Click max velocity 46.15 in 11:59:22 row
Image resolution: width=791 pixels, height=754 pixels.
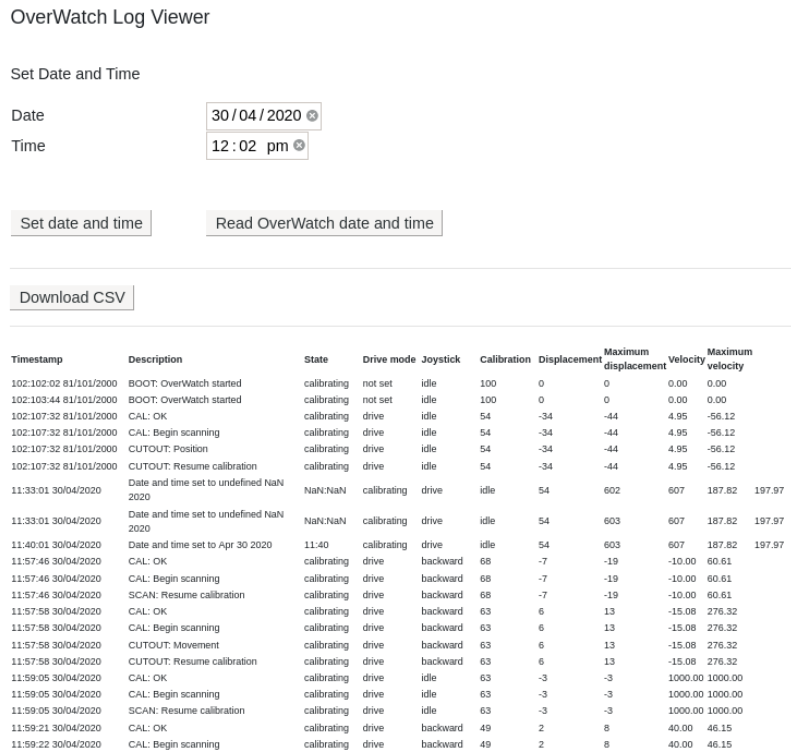coord(719,744)
